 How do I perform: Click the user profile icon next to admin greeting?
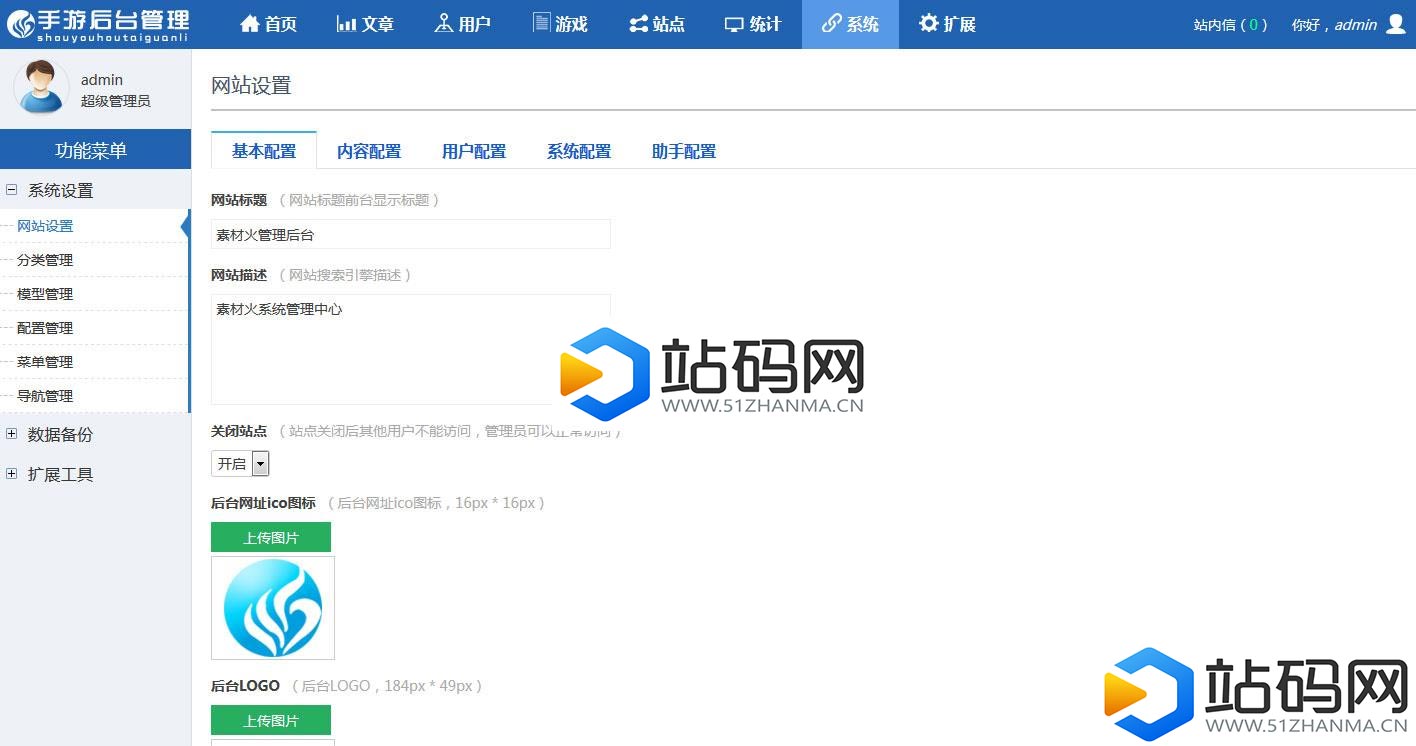pos(1396,24)
